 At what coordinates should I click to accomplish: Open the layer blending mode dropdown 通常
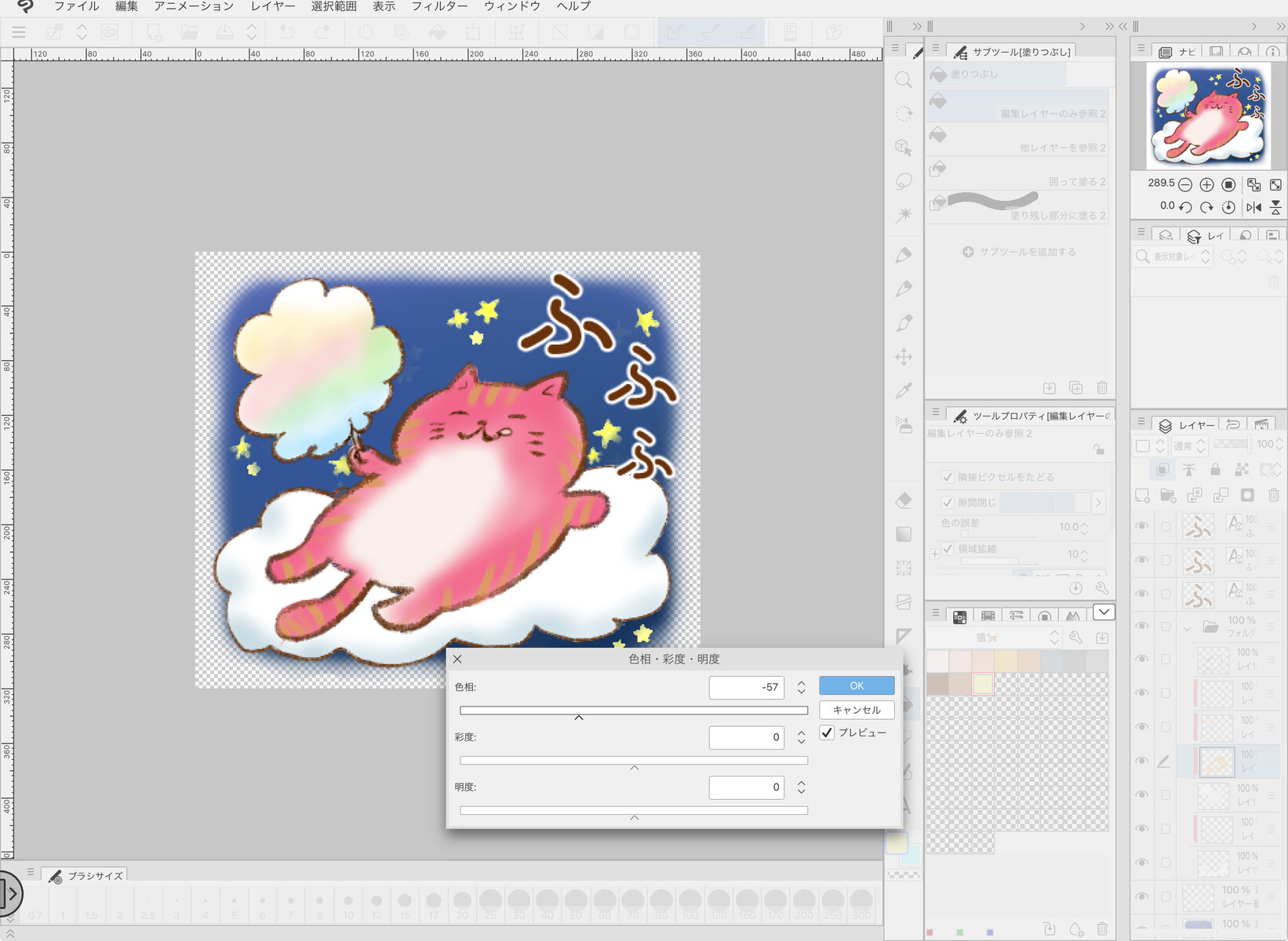pos(1189,445)
